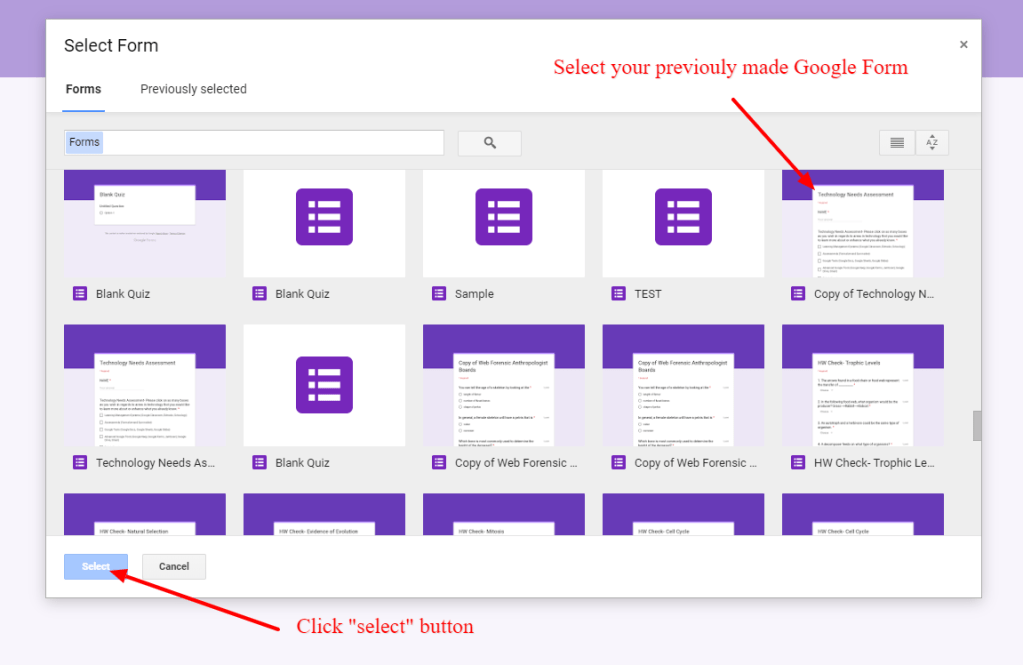The image size is (1023, 665).
Task: Select the first Blank Quiz preview thumbnail
Action: point(145,223)
